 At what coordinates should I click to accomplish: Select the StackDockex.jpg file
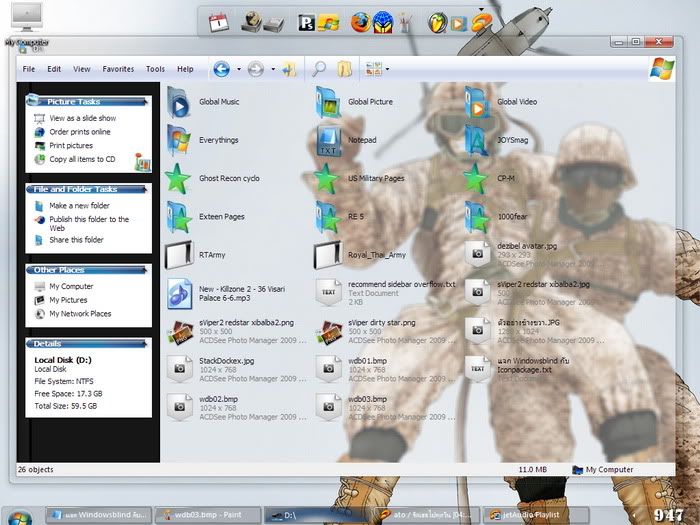click(237, 370)
